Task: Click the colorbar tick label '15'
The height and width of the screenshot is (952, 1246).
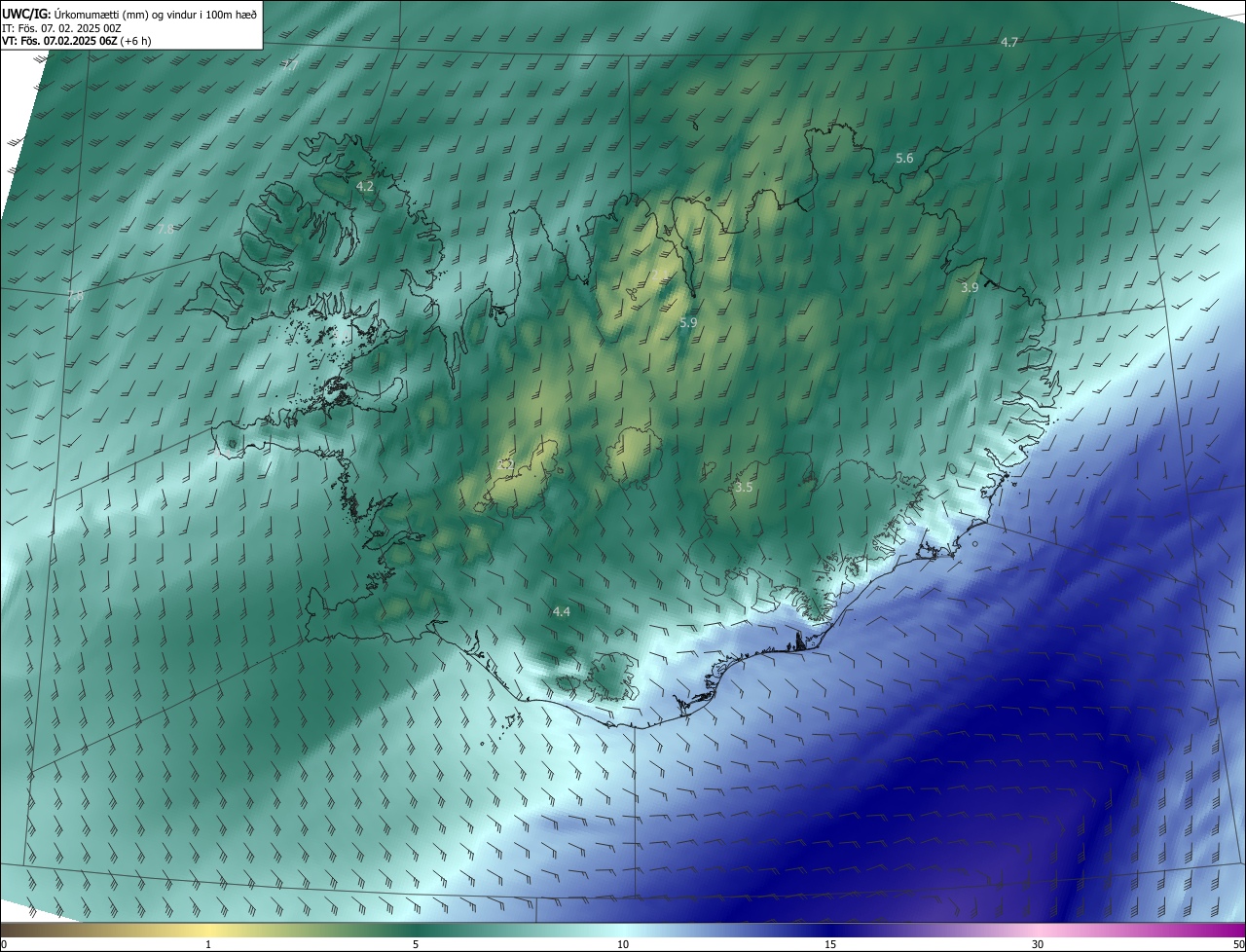Action: 830,944
